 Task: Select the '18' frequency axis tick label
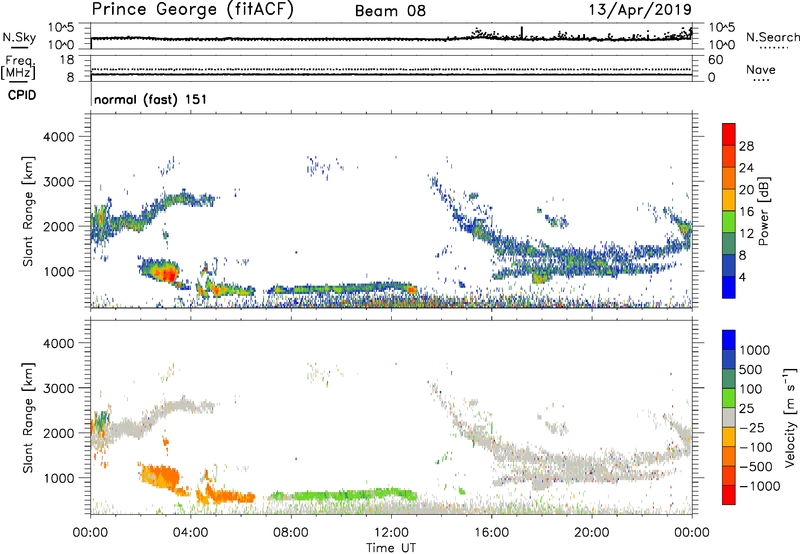67,59
